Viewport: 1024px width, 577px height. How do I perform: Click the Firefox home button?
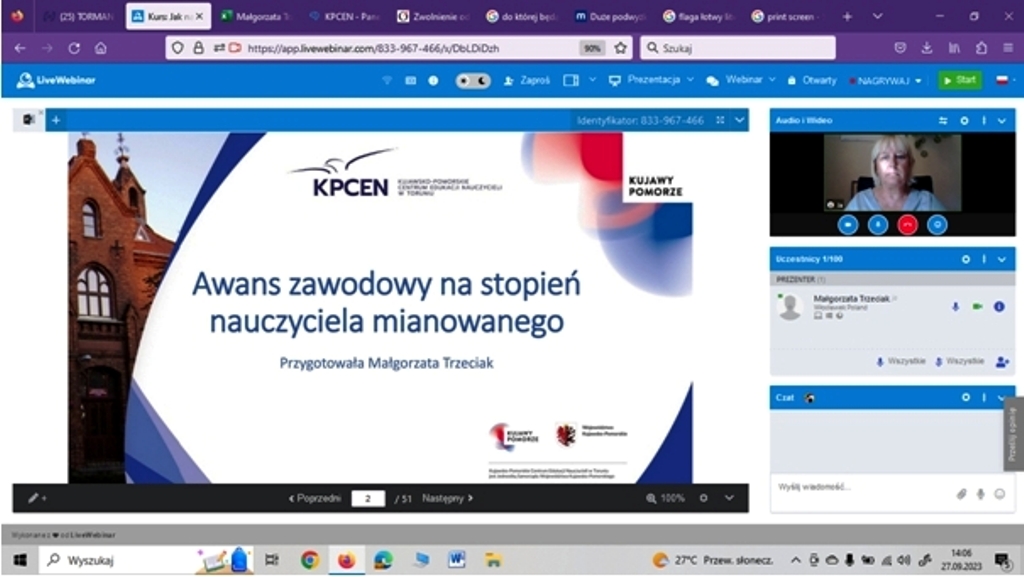tap(101, 48)
